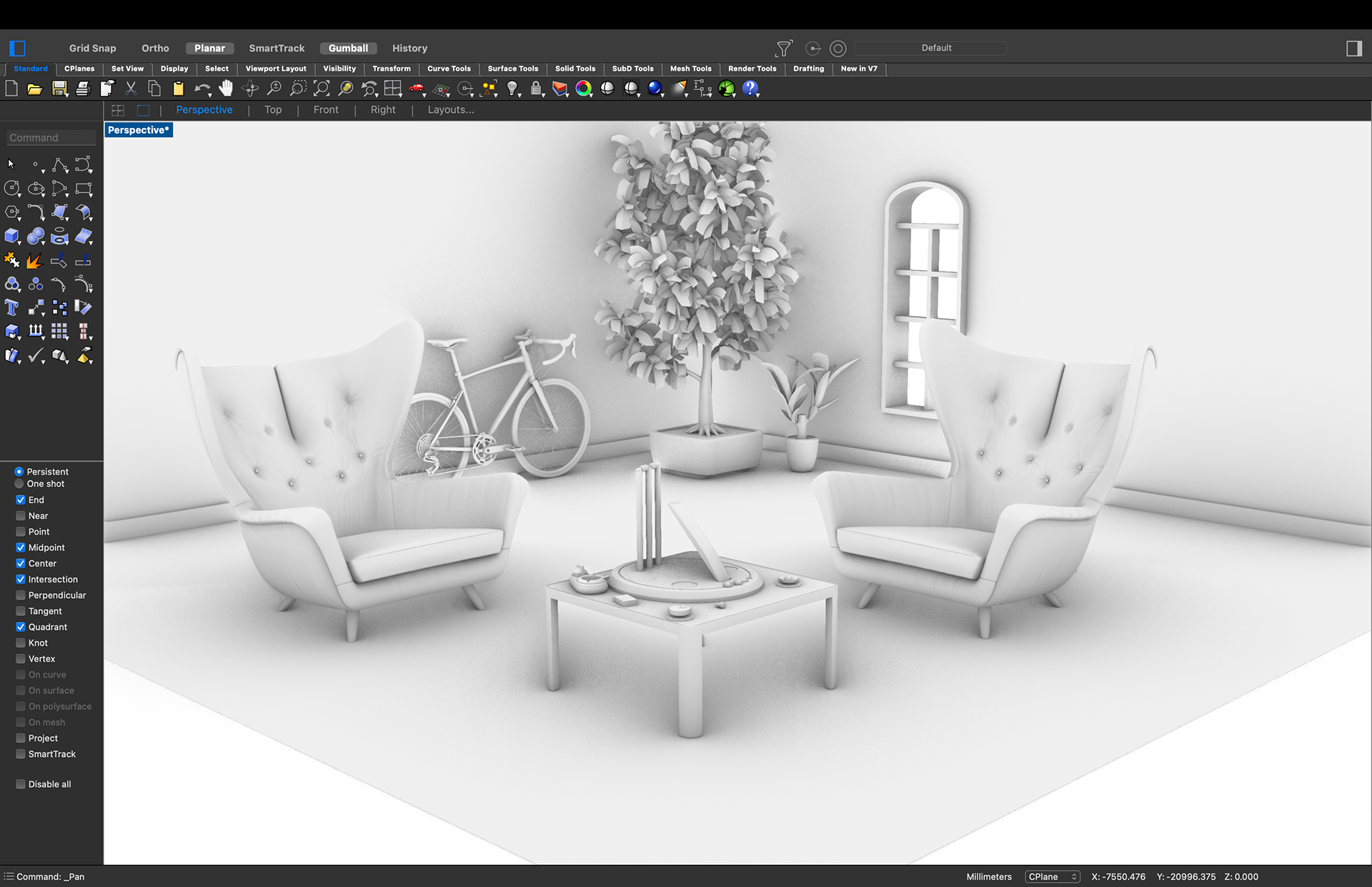Check the Disable all checkbox

21,784
